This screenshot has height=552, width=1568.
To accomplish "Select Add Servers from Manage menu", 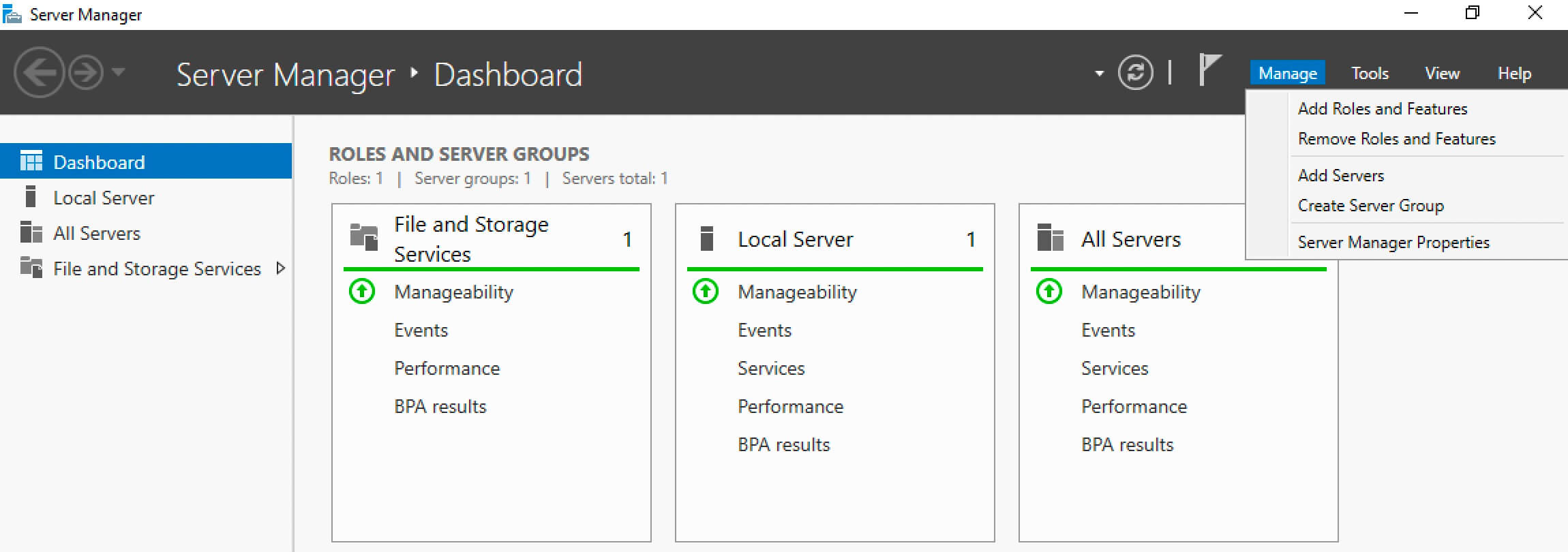I will (x=1340, y=175).
